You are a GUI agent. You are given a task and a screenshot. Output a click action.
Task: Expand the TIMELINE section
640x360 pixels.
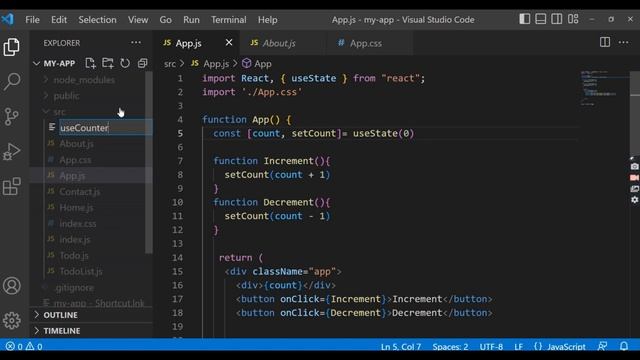coord(62,331)
